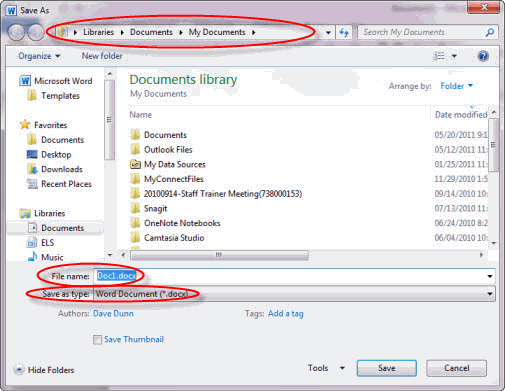Click navigation pane scroll-up arrow
Image resolution: width=505 pixels, height=391 pixels.
tap(110, 73)
